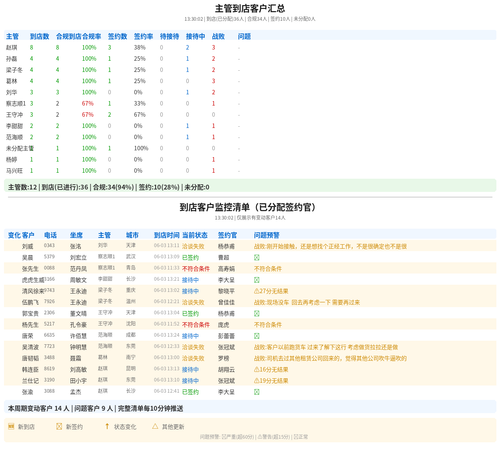
Task: Click customer 郭宝贵 in monitoring list
Action: click(30, 313)
